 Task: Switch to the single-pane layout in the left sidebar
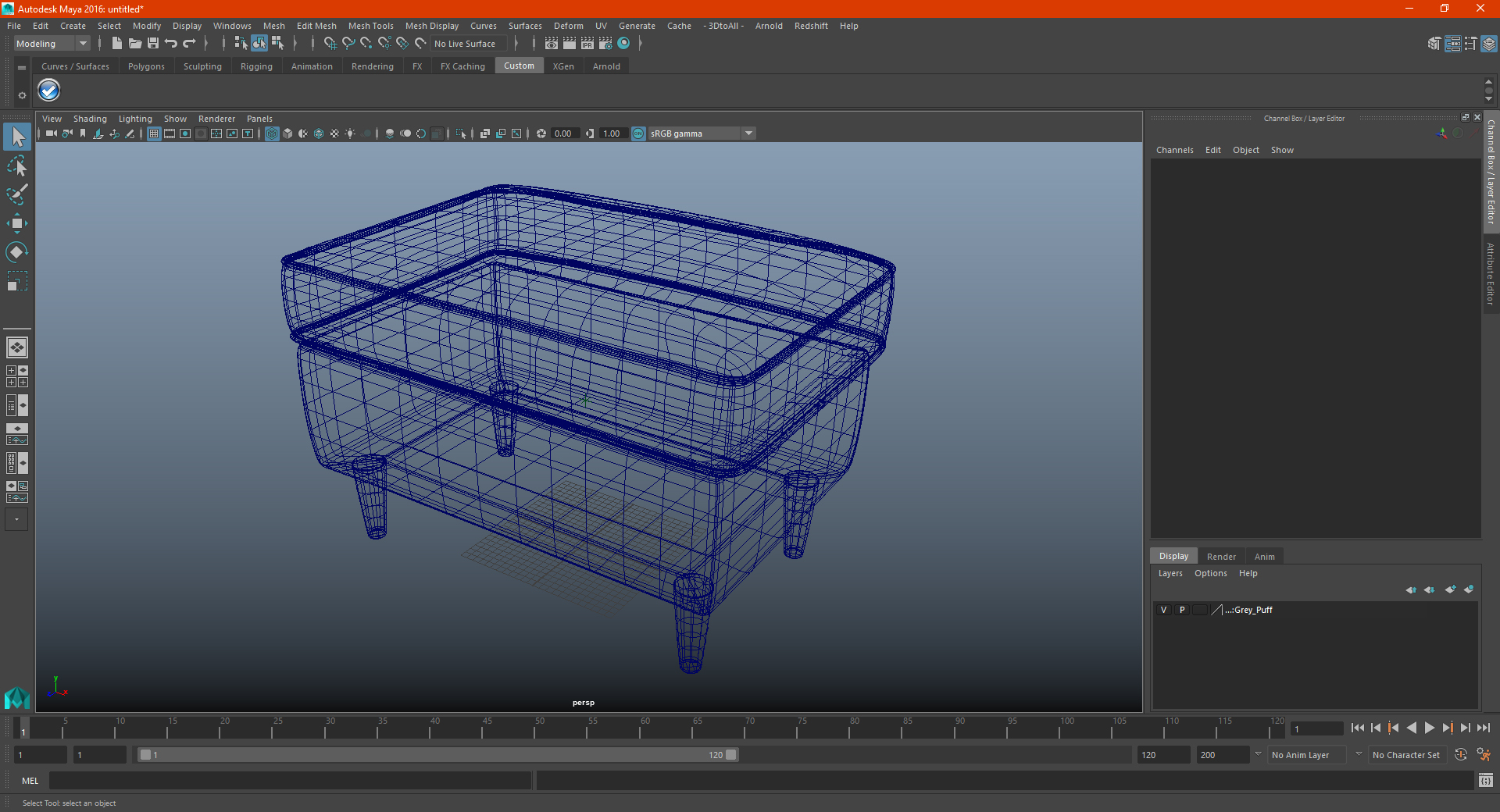(17, 347)
